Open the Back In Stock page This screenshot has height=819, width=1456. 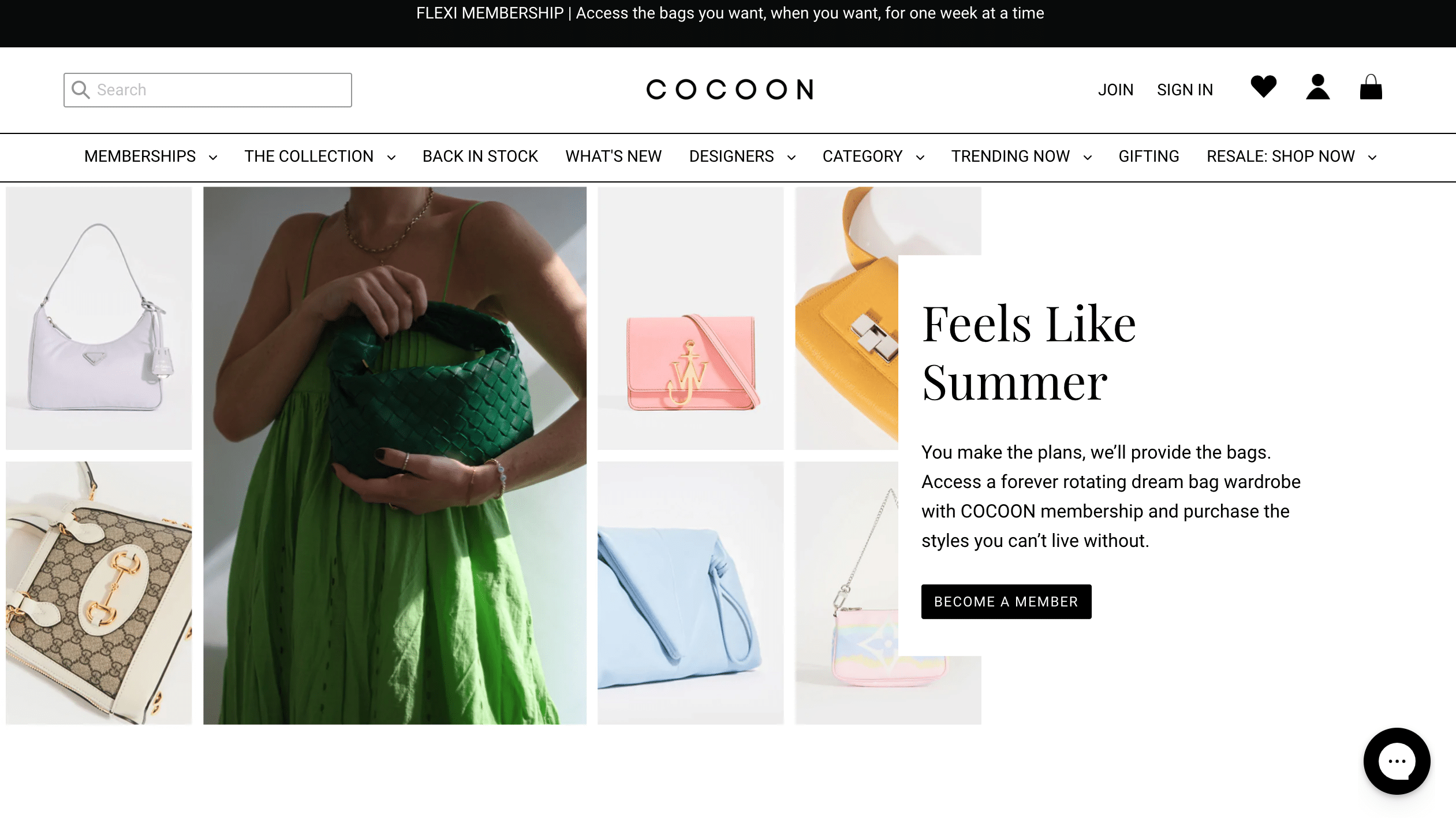pyautogui.click(x=480, y=157)
